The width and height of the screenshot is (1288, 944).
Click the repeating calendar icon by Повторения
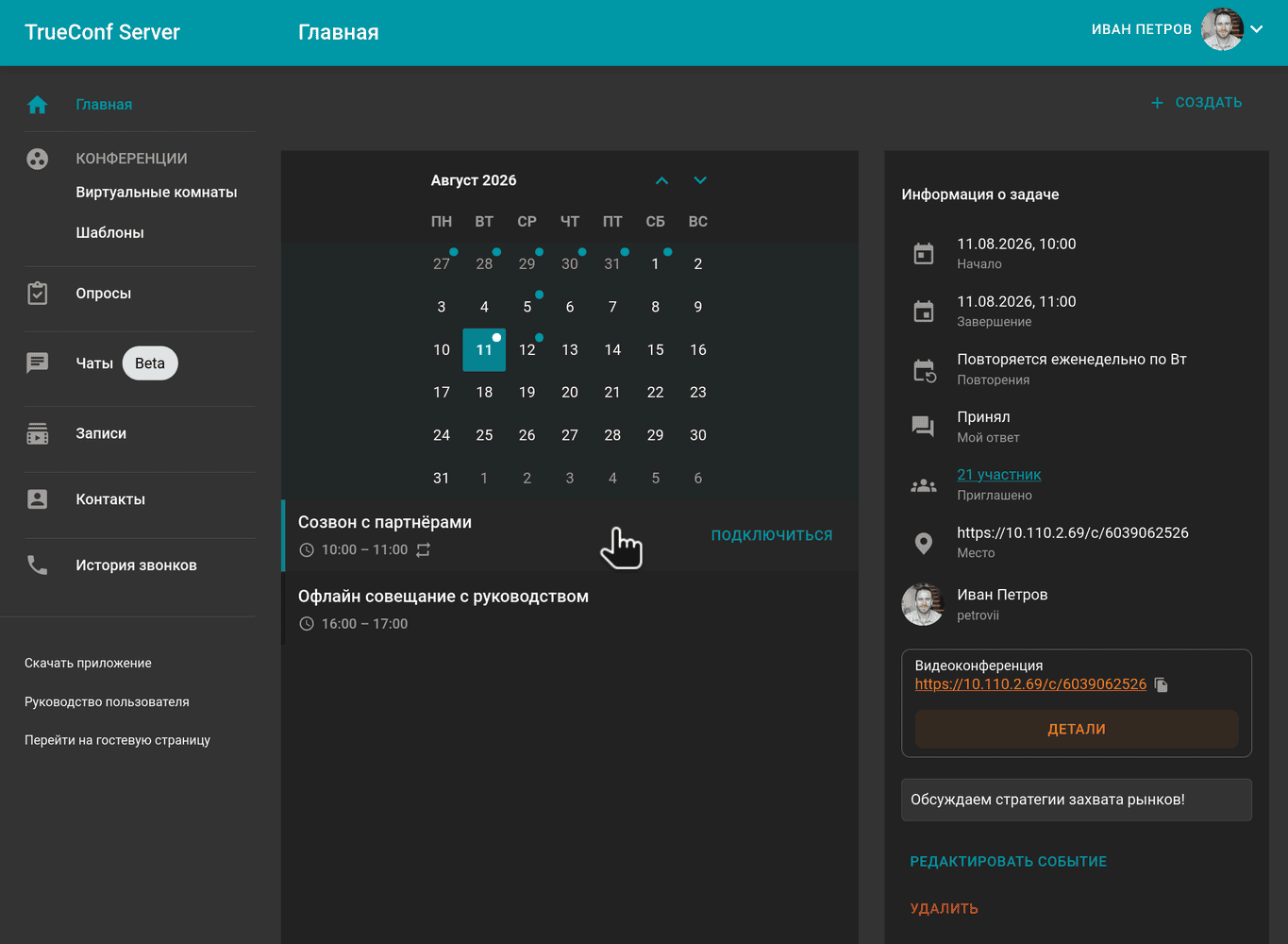tap(925, 370)
